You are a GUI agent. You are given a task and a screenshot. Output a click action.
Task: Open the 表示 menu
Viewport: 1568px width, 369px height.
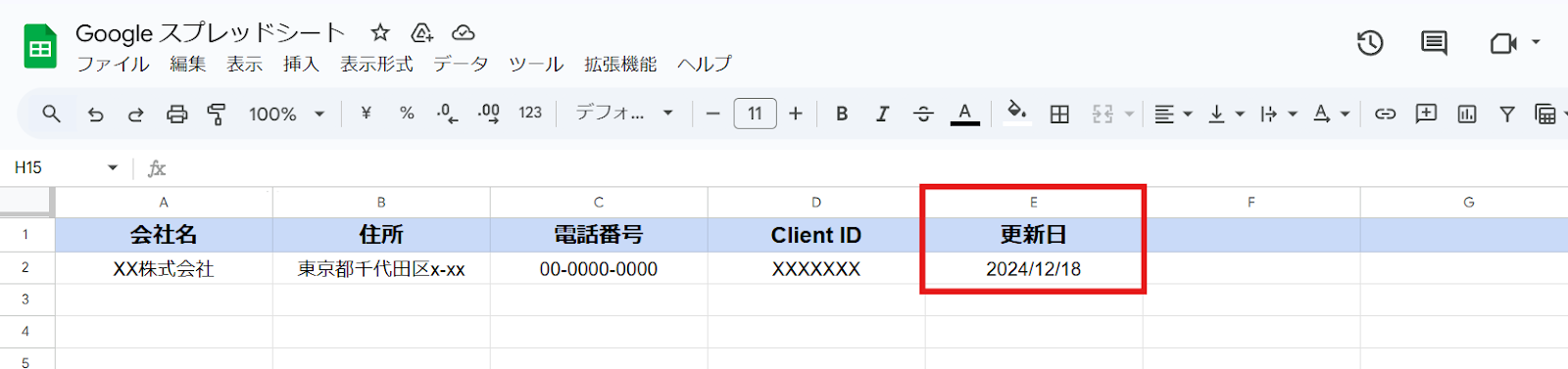click(244, 65)
